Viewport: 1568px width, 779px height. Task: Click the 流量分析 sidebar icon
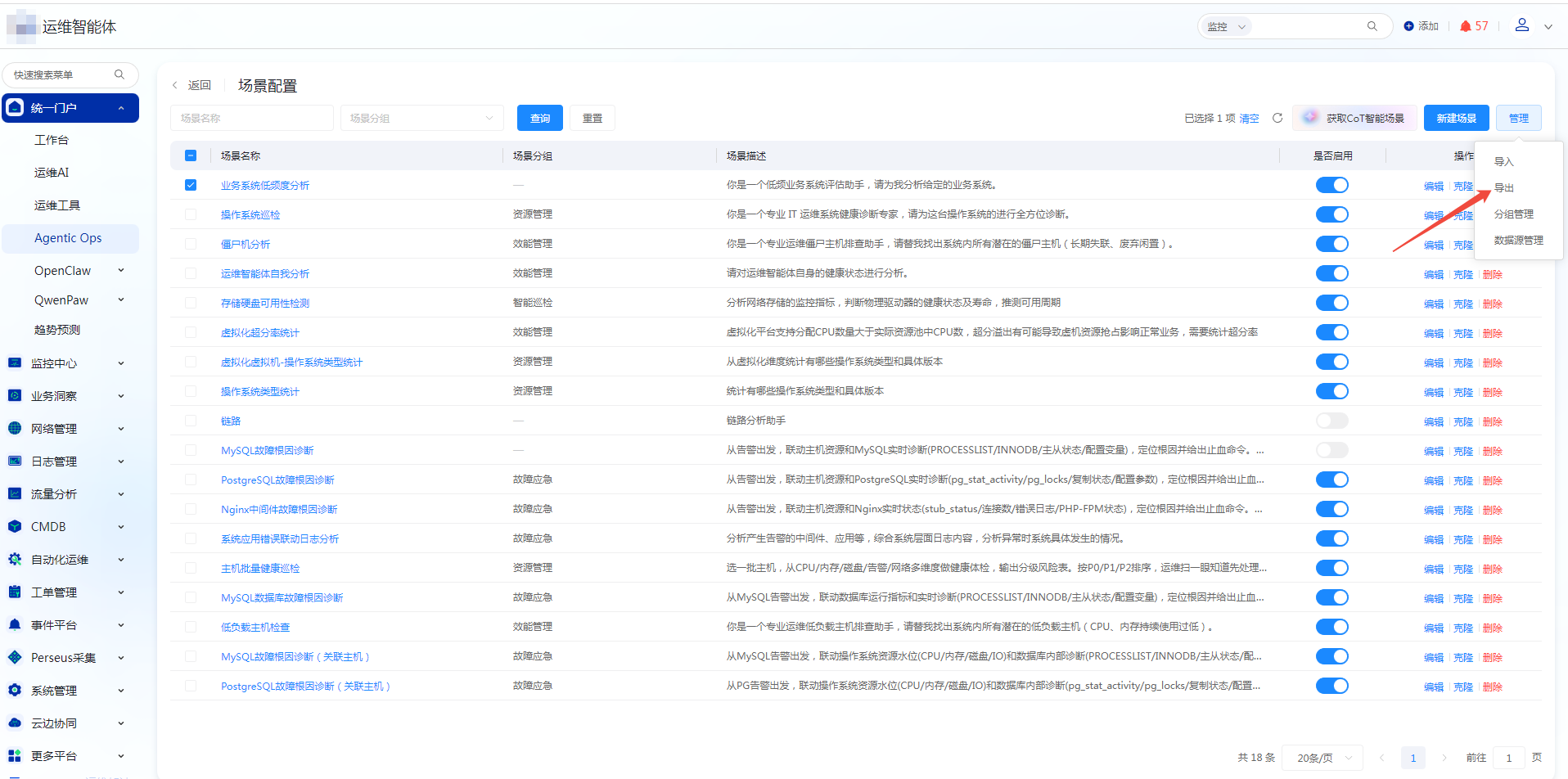[15, 493]
